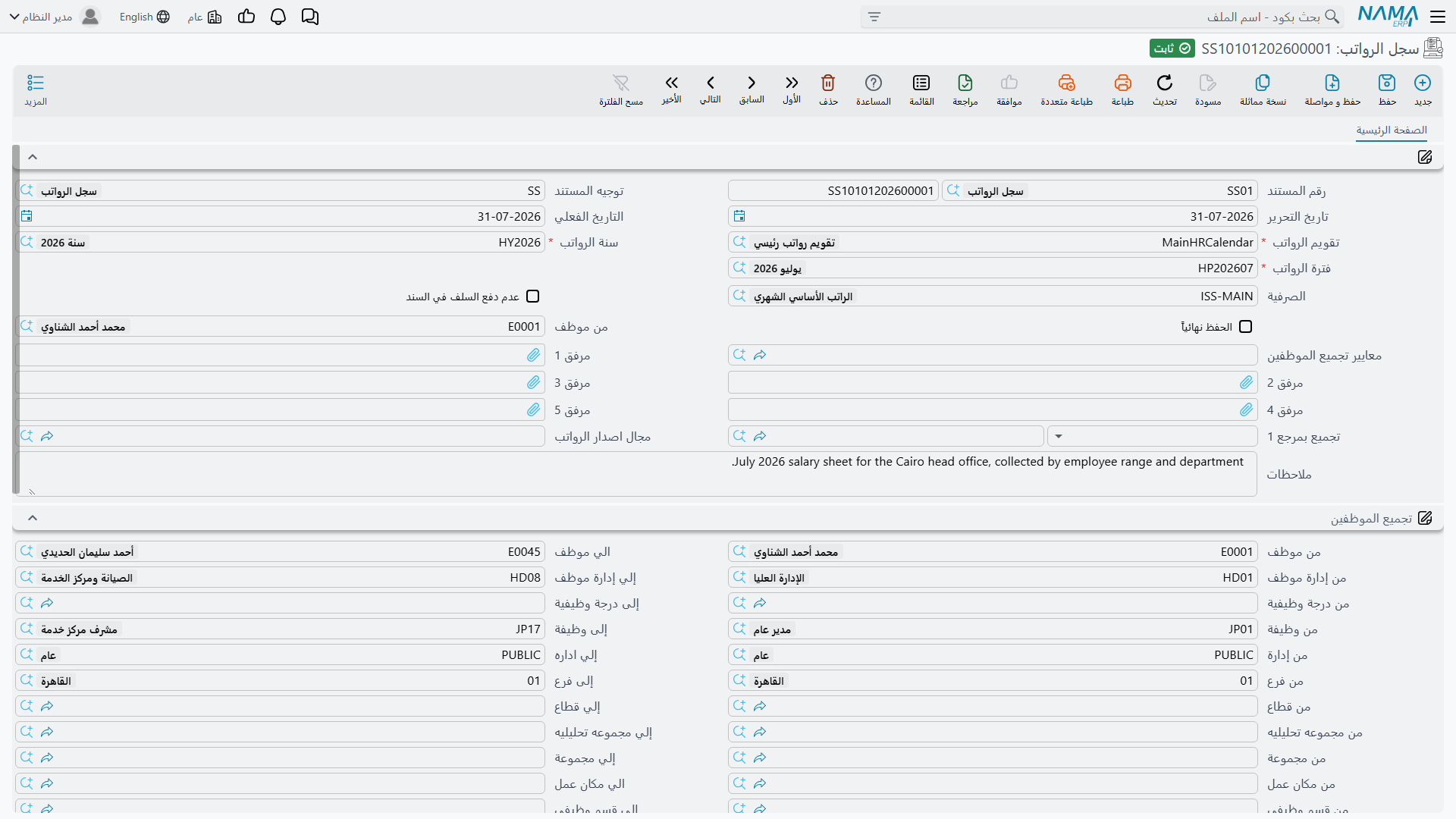This screenshot has width=1456, height=819.
Task: Click the document number field SS10101202600001
Action: pos(833,191)
